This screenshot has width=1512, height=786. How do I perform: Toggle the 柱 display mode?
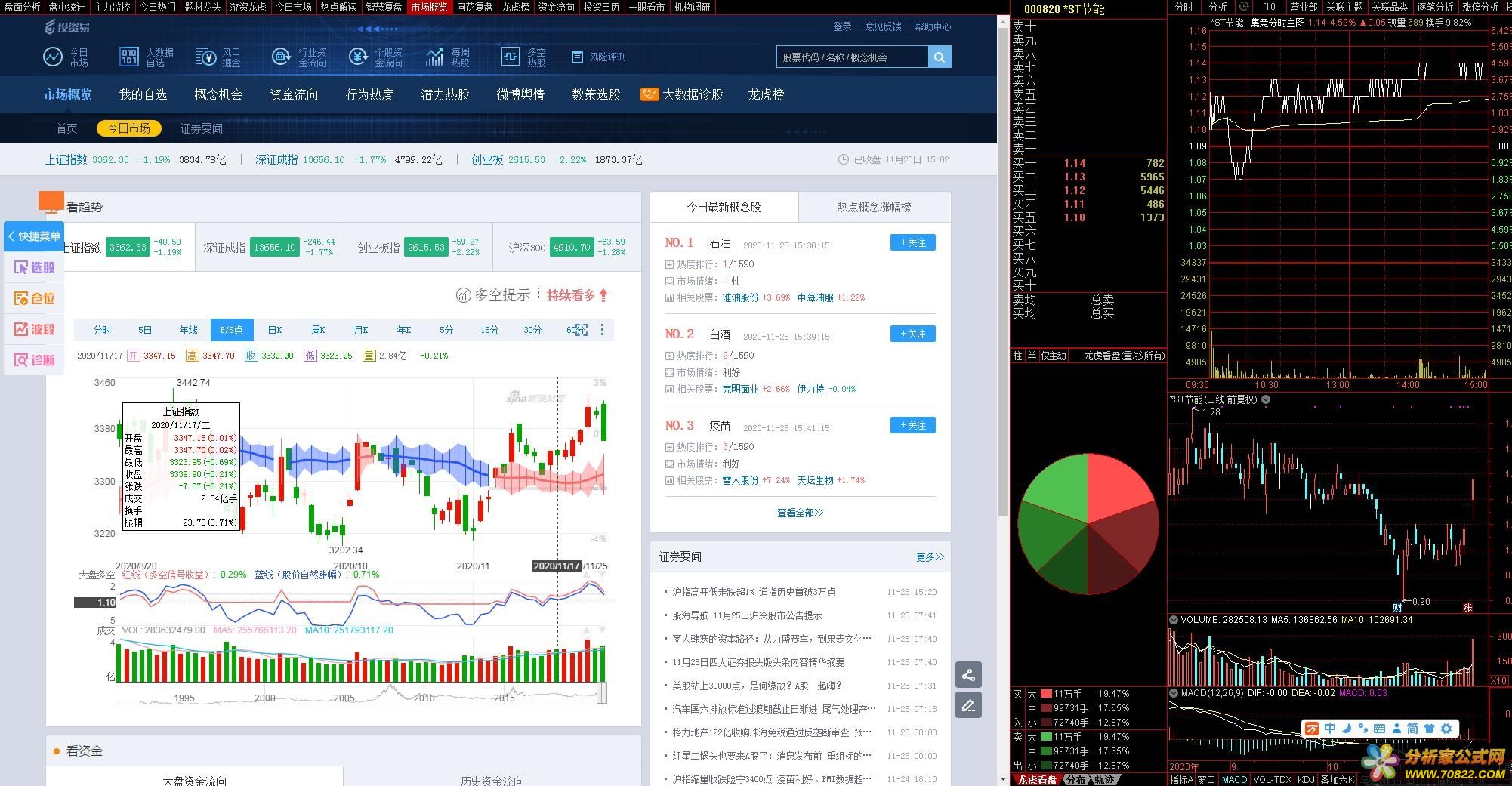(x=1017, y=356)
